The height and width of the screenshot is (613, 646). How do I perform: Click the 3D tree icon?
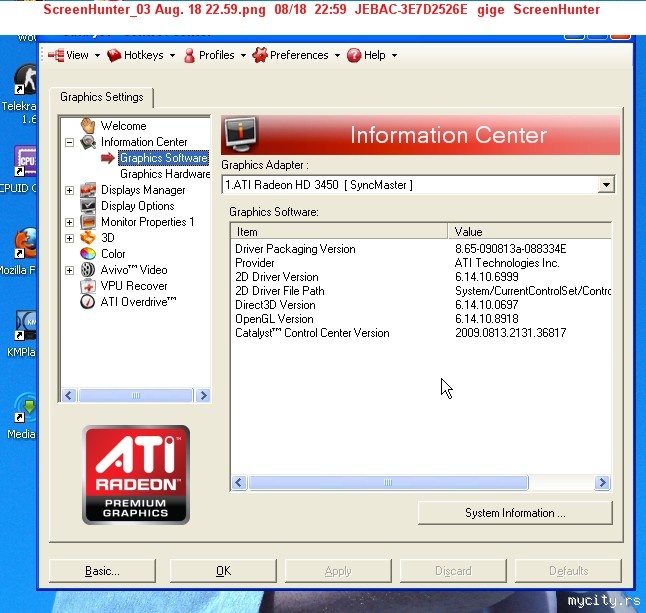[x=88, y=238]
